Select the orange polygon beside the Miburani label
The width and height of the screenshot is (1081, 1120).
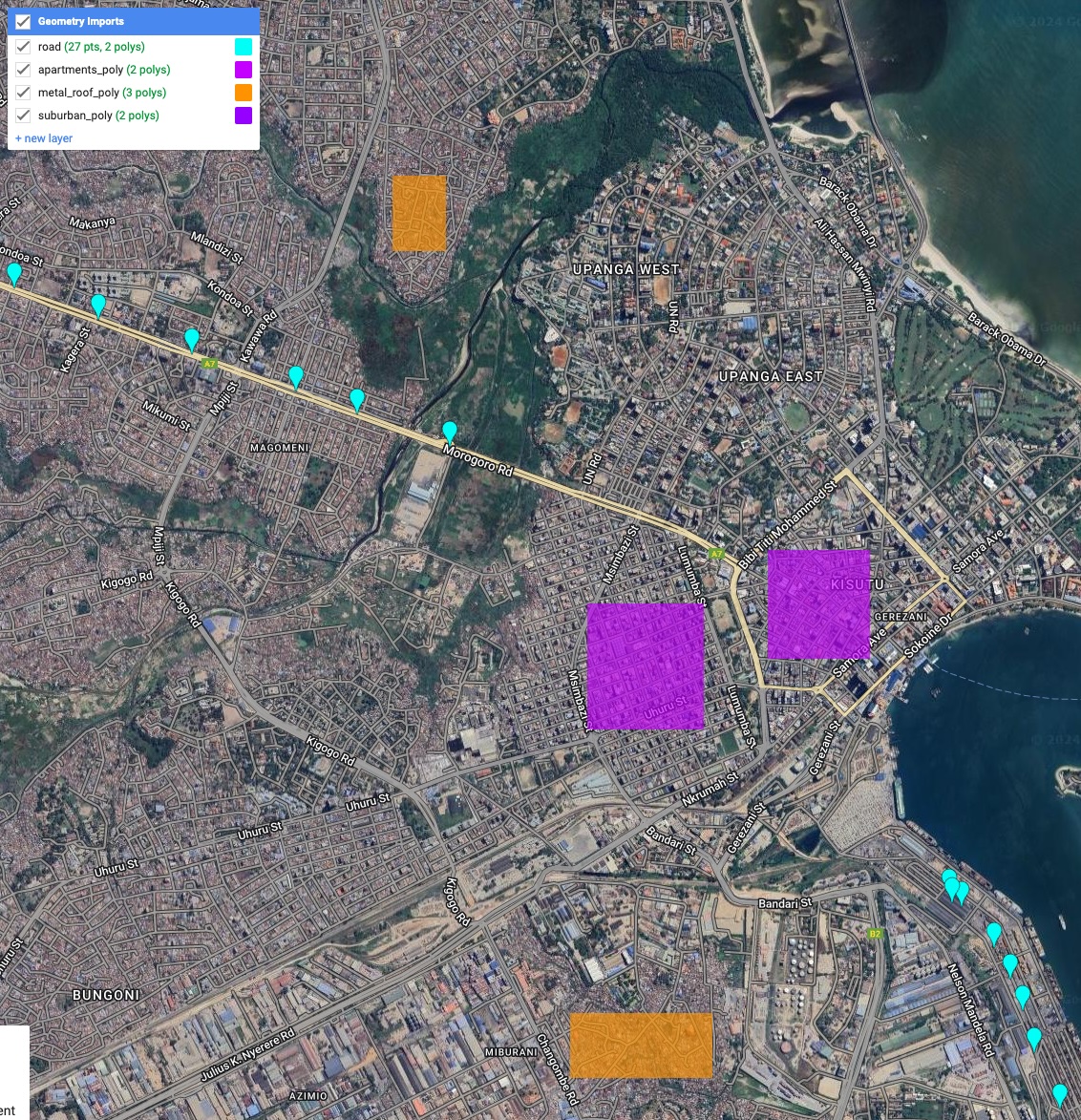click(642, 1045)
